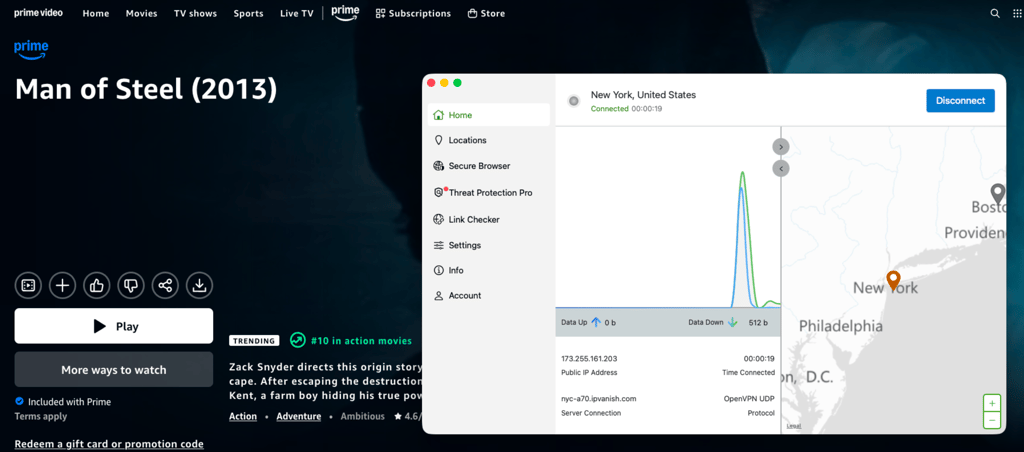
Task: Click the thumbs up like icon
Action: tap(97, 285)
